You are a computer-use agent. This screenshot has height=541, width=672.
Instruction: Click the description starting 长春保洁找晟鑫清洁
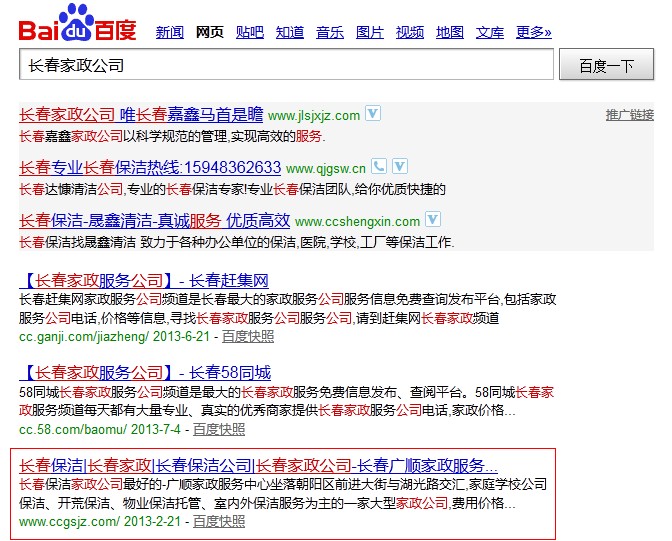coord(237,243)
